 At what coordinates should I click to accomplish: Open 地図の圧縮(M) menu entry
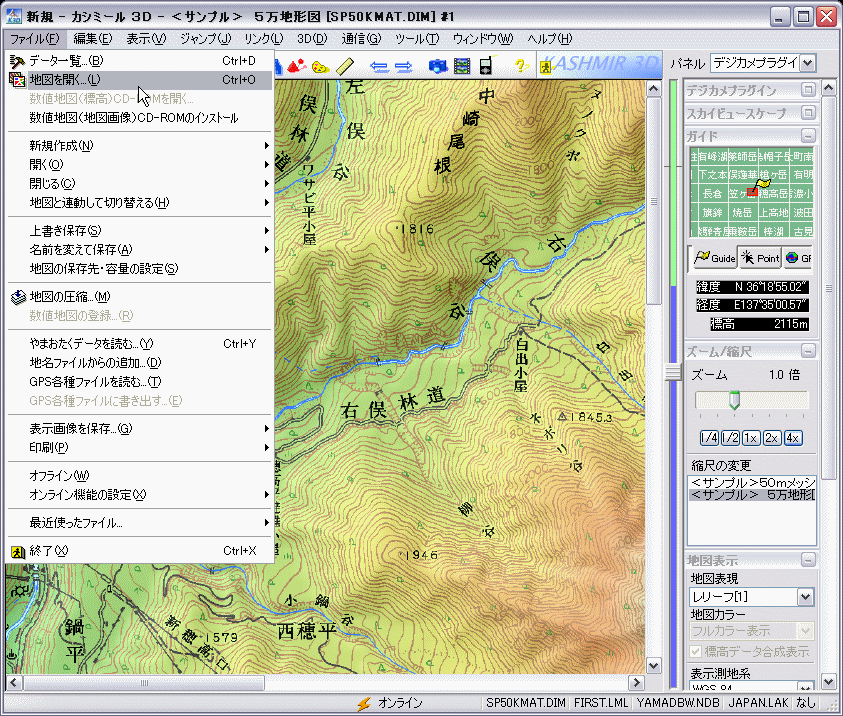click(140, 297)
